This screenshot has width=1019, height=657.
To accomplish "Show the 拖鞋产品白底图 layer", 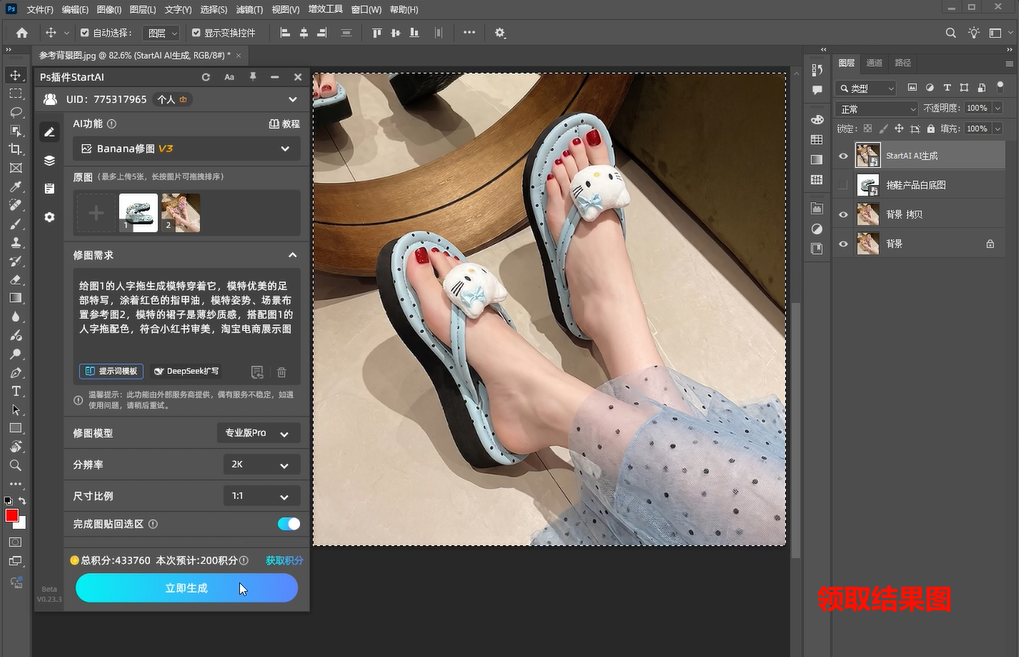I will (x=843, y=183).
